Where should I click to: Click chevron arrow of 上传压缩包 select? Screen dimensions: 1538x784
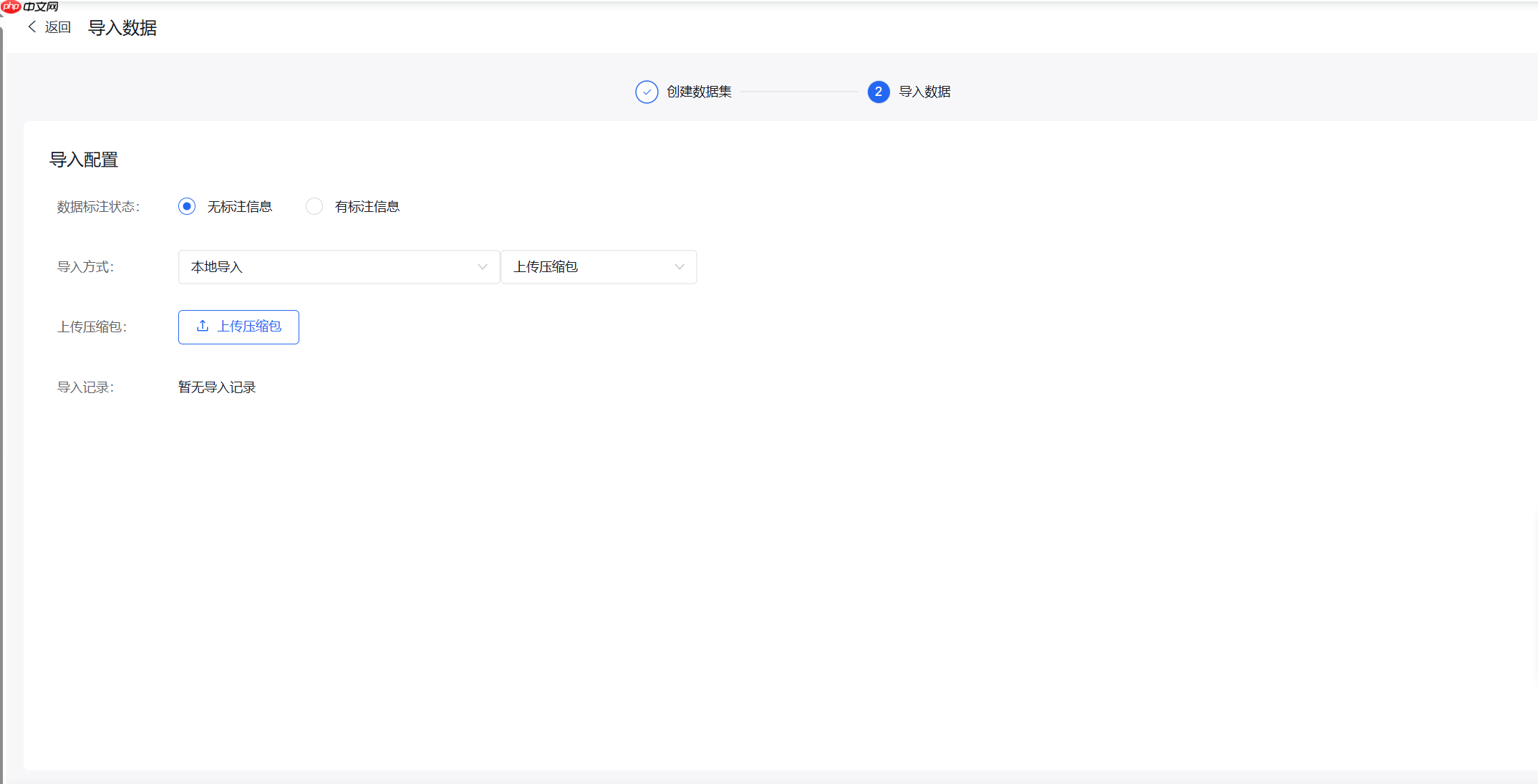[x=679, y=267]
